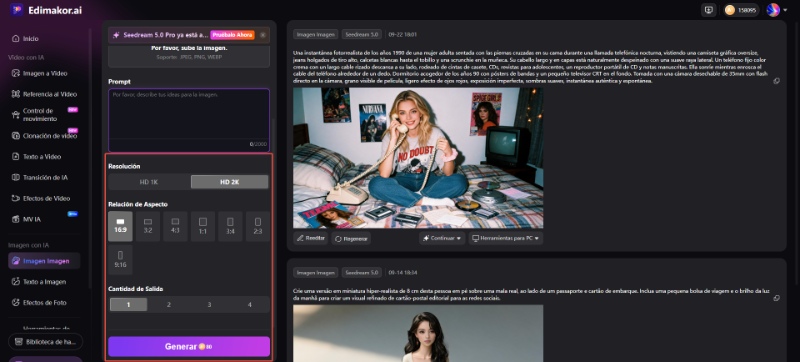The height and width of the screenshot is (362, 800).
Task: Open the miniature woman generated image
Action: pyautogui.click(x=418, y=333)
